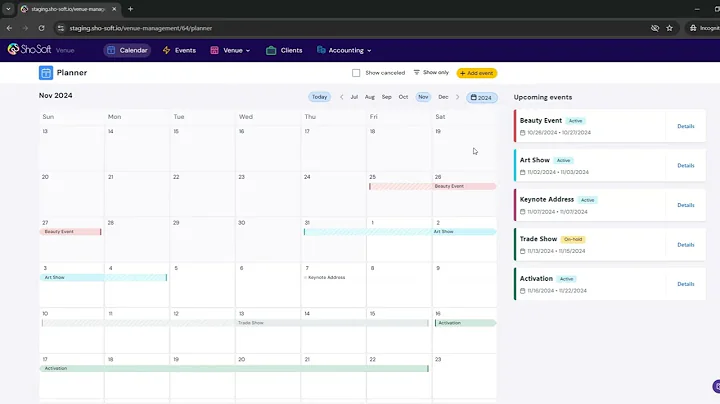
Task: Click the Add event button
Action: pyautogui.click(x=477, y=73)
